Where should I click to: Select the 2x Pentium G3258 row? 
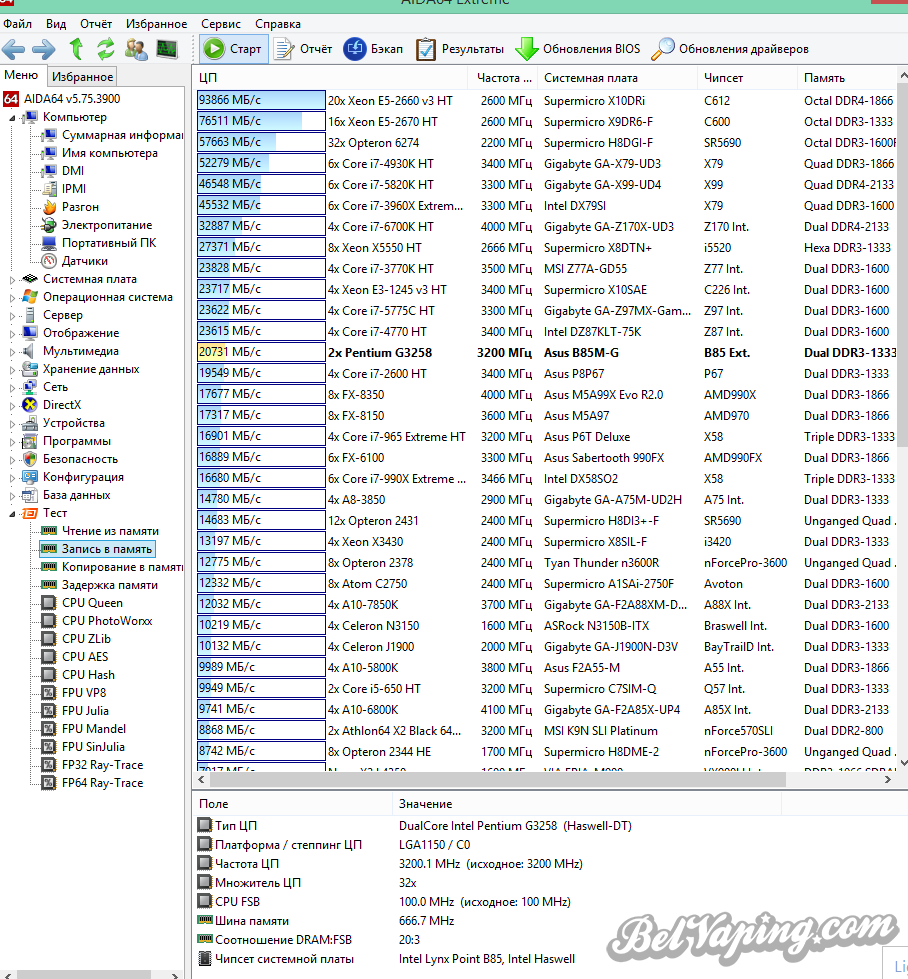[x=546, y=353]
